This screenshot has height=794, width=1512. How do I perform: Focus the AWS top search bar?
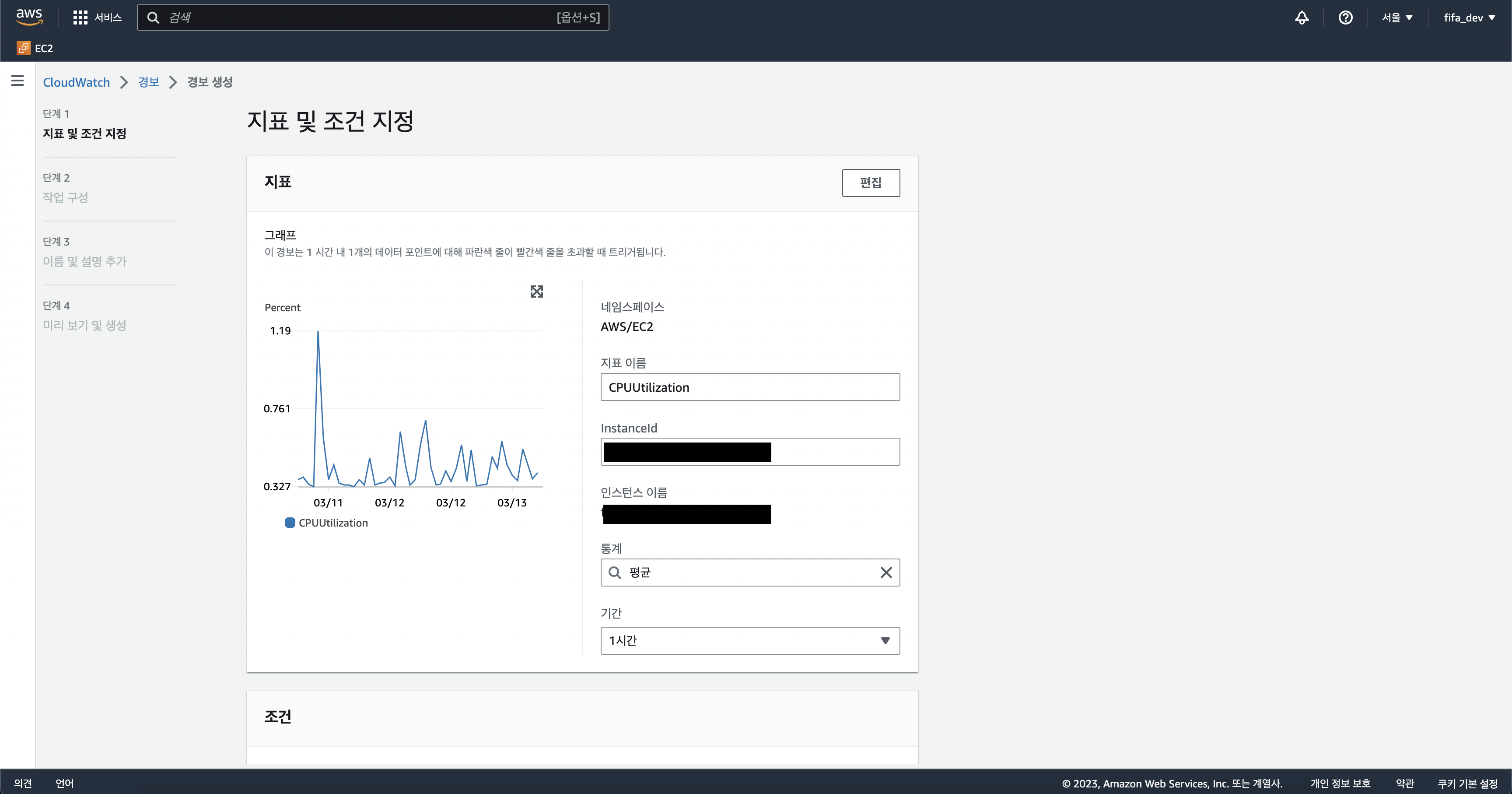(x=373, y=18)
